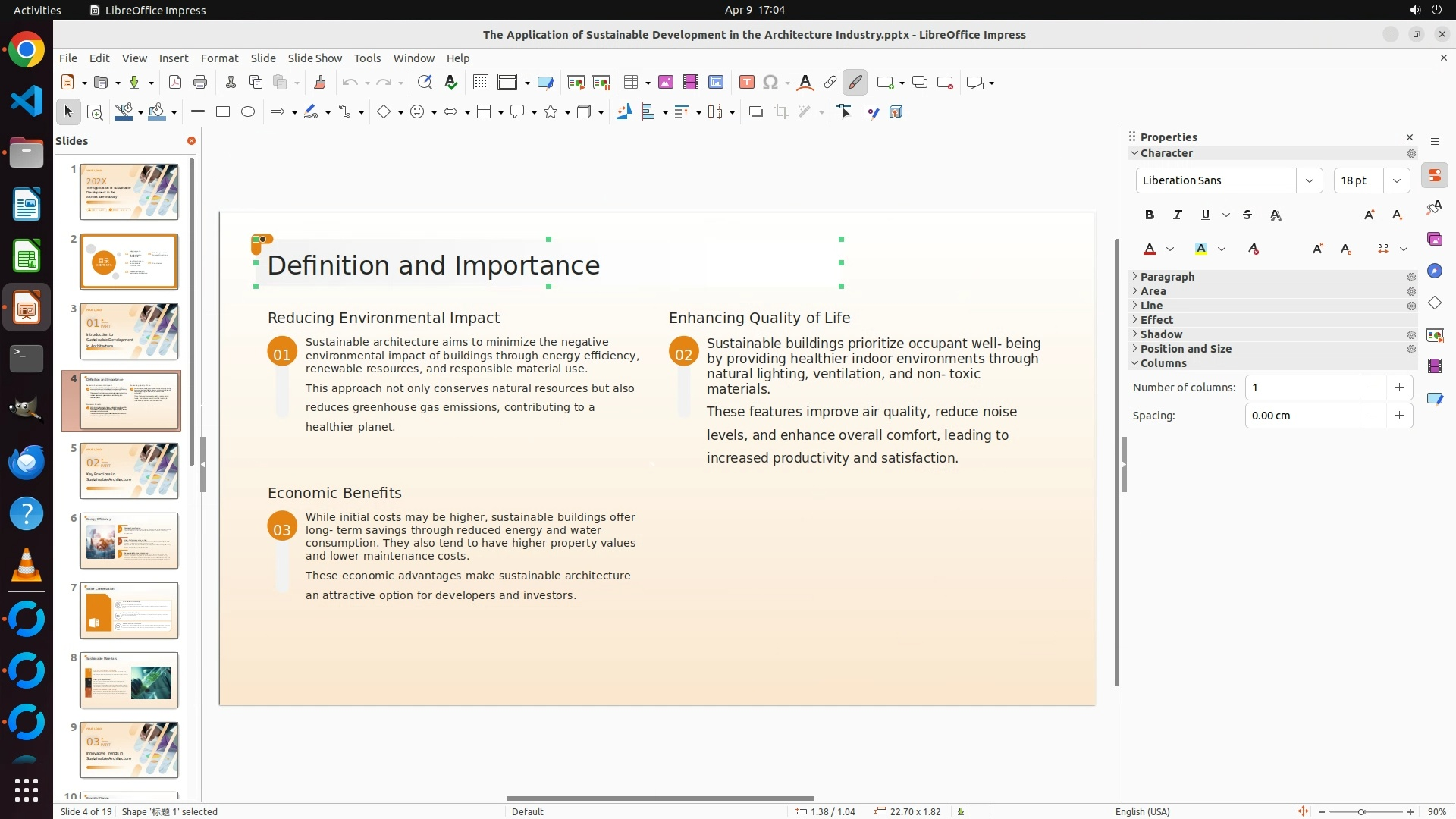The image size is (1456, 819).
Task: Expand the Paragraph section
Action: coord(1167,277)
